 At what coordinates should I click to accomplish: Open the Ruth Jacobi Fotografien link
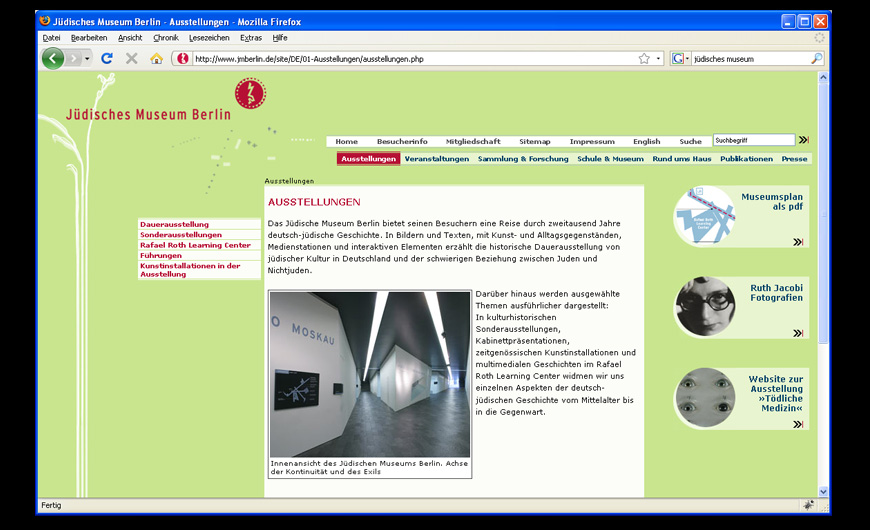pyautogui.click(x=777, y=293)
